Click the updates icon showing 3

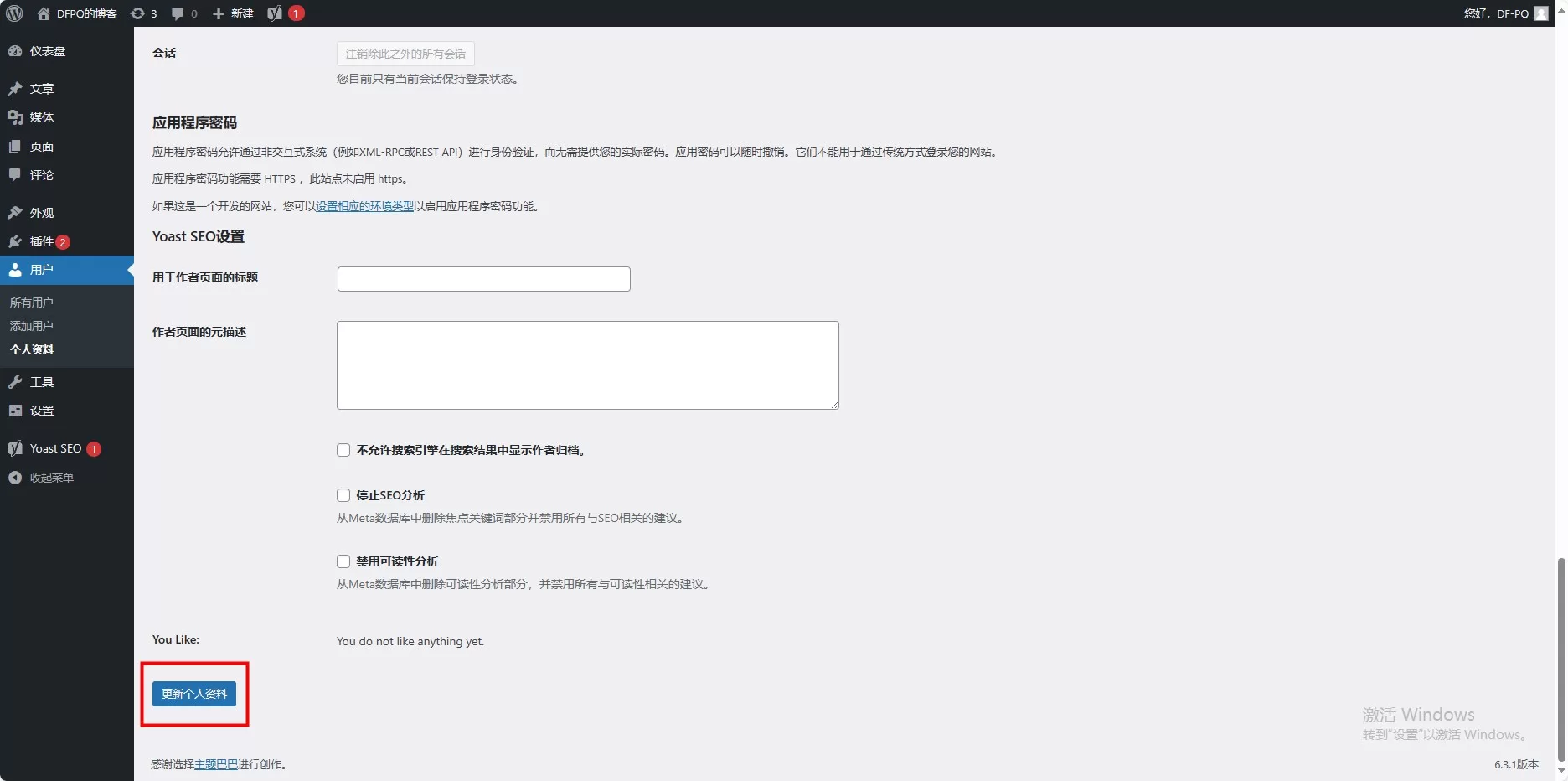pyautogui.click(x=137, y=13)
